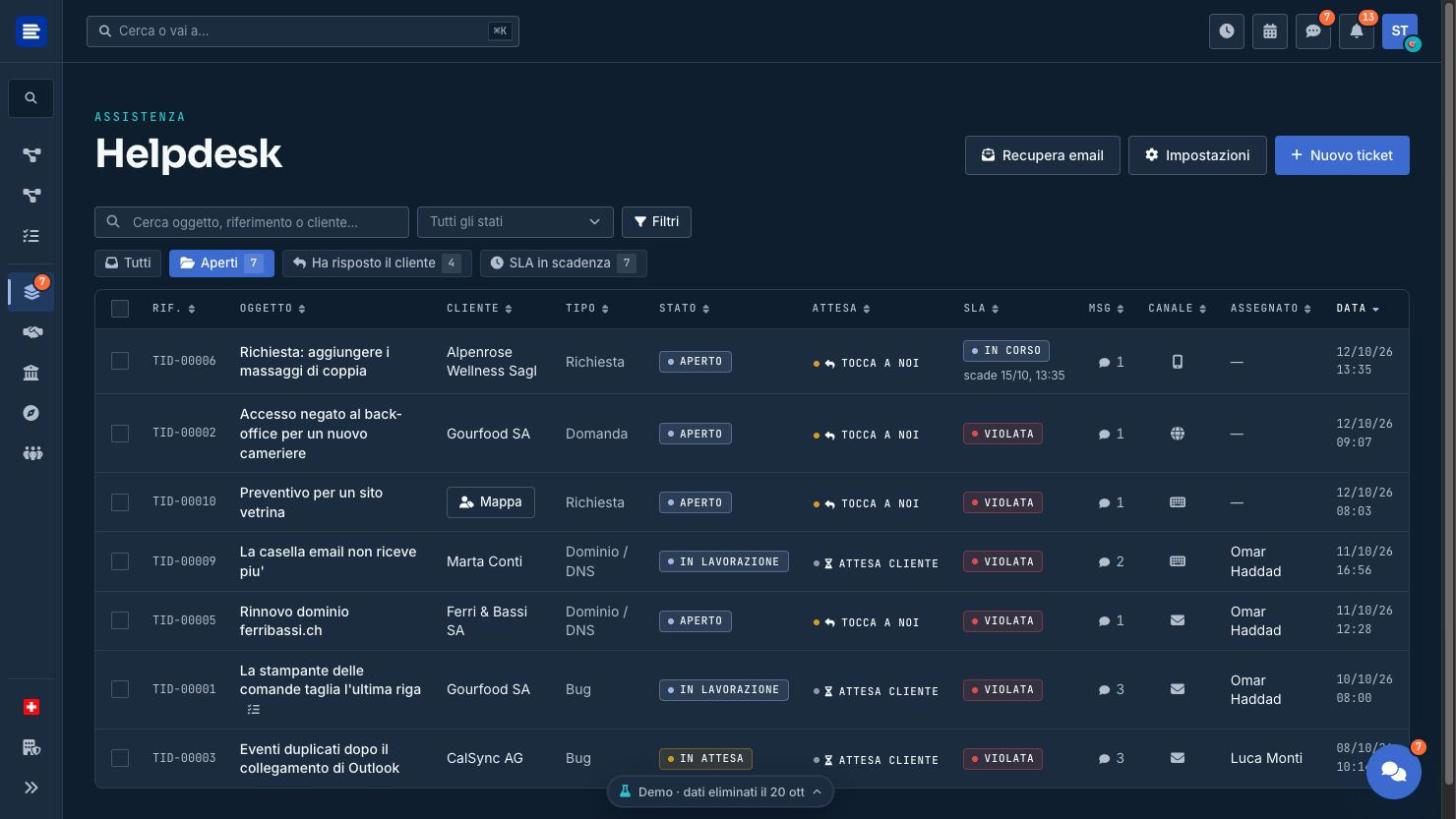Screen dimensions: 1456x819
Task: Select the Tutti tab
Action: [128, 263]
